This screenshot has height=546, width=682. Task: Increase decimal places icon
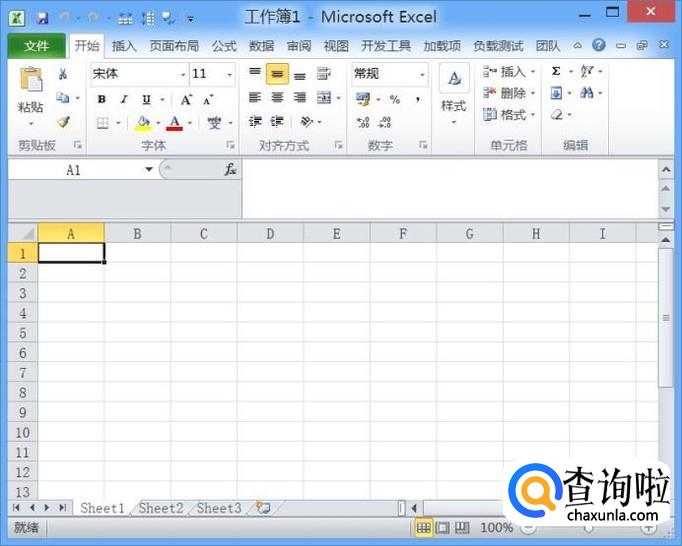coord(363,122)
